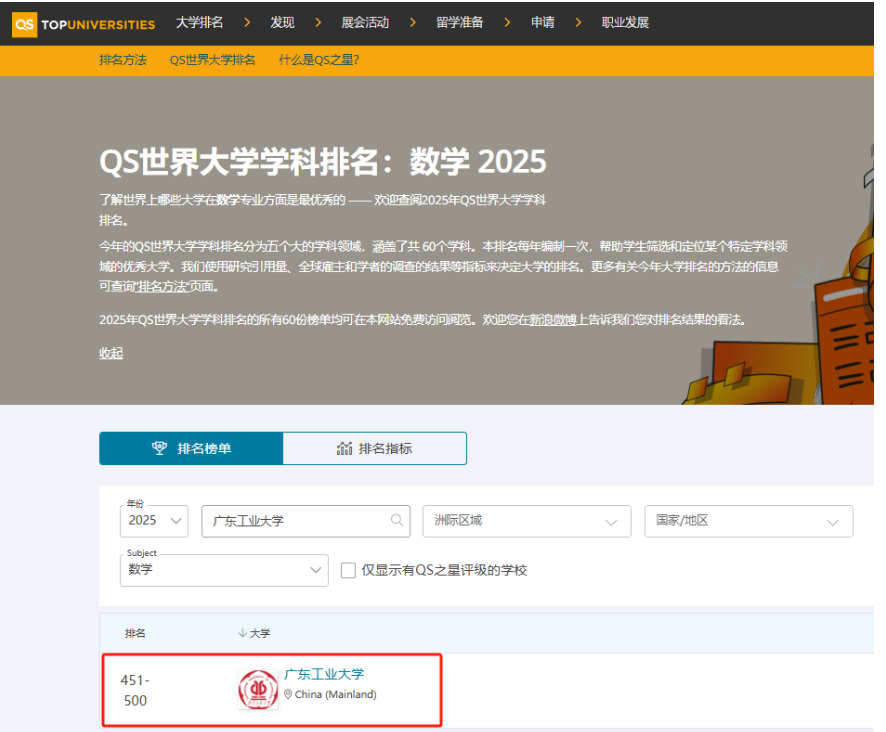
Task: Click the search magnifier icon in university field
Action: [x=397, y=520]
